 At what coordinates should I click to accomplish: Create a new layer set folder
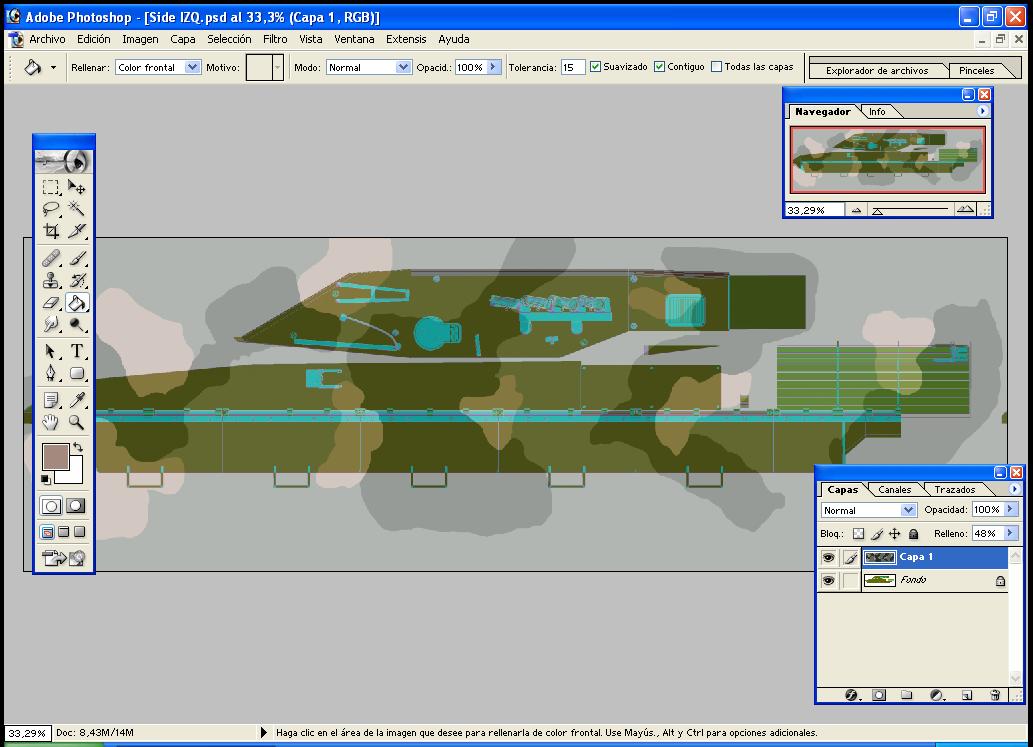[x=907, y=695]
